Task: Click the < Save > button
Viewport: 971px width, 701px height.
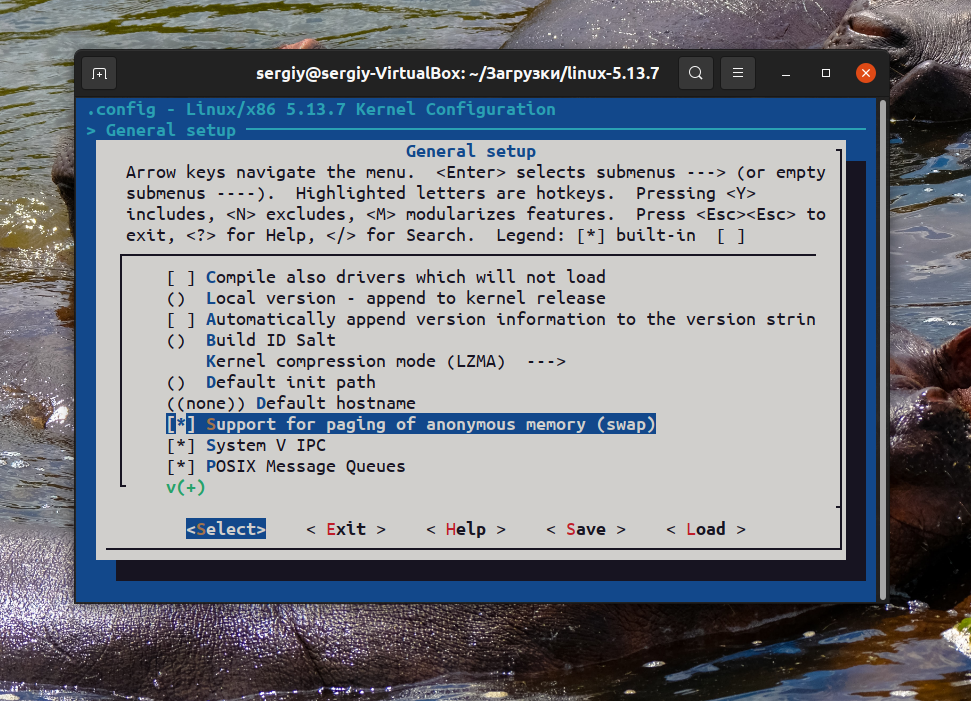Action: (x=586, y=529)
